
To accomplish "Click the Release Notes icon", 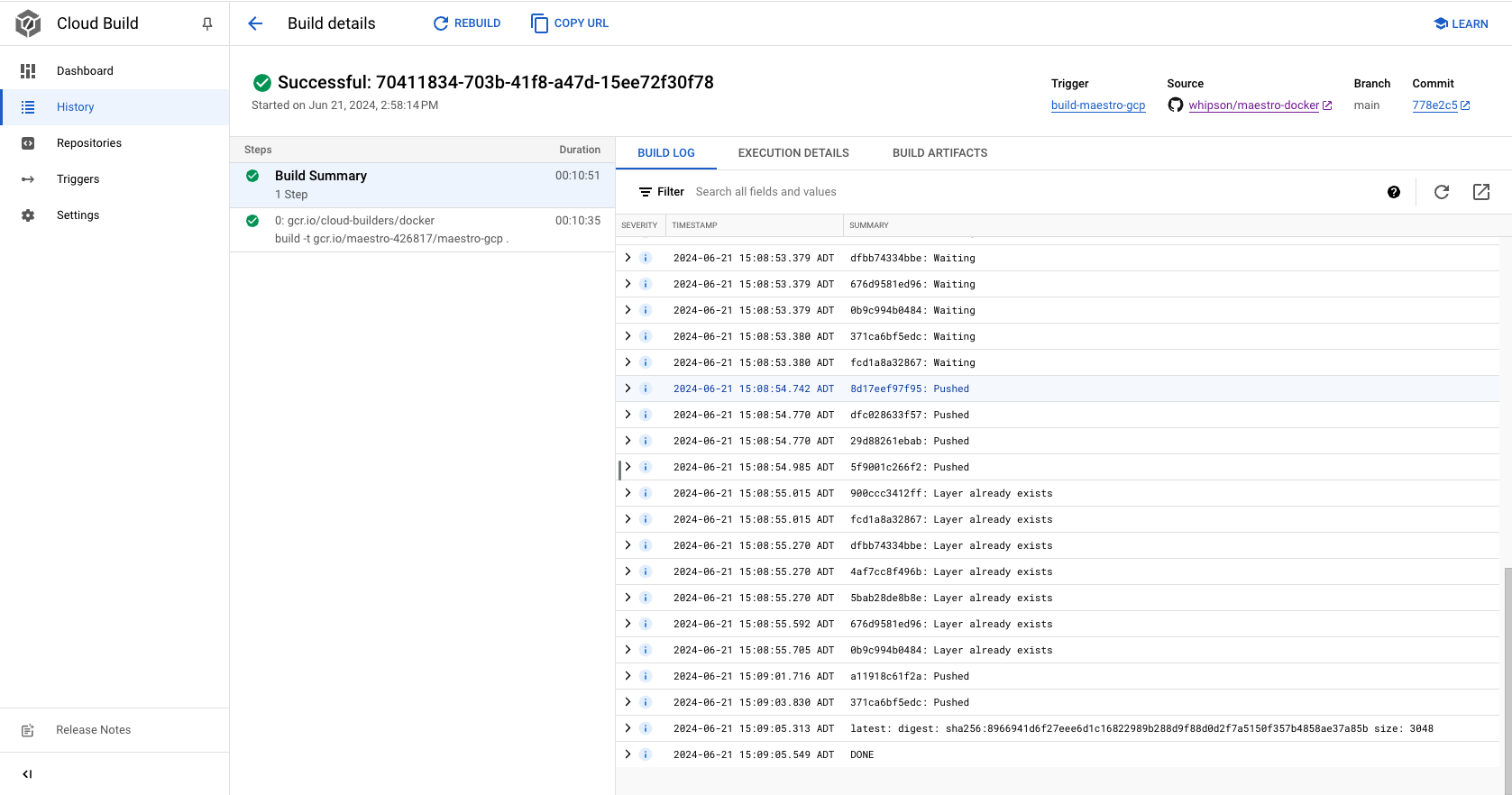I will 28,730.
